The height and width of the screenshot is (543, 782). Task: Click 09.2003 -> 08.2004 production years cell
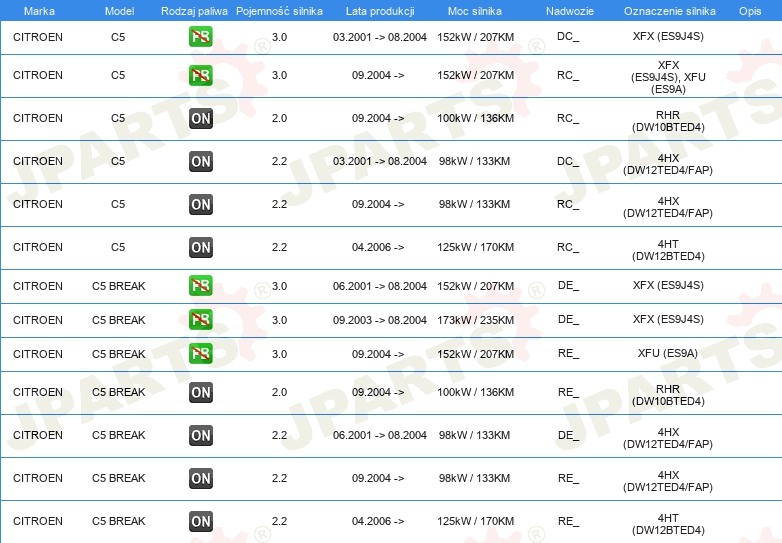(x=380, y=320)
